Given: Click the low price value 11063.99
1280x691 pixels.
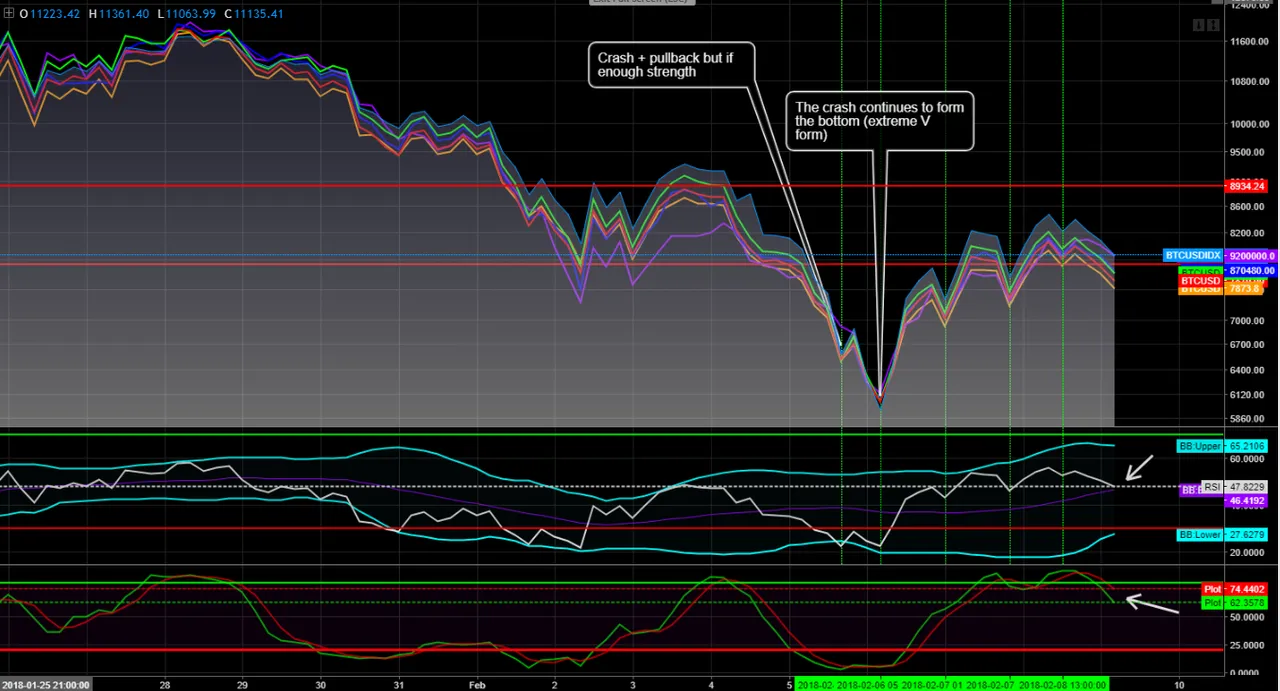Looking at the screenshot, I should [193, 14].
